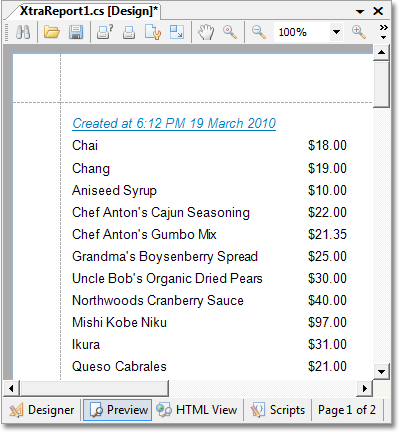Close the XtraReport1.cs Design document
The width and height of the screenshot is (399, 432).
pos(378,11)
